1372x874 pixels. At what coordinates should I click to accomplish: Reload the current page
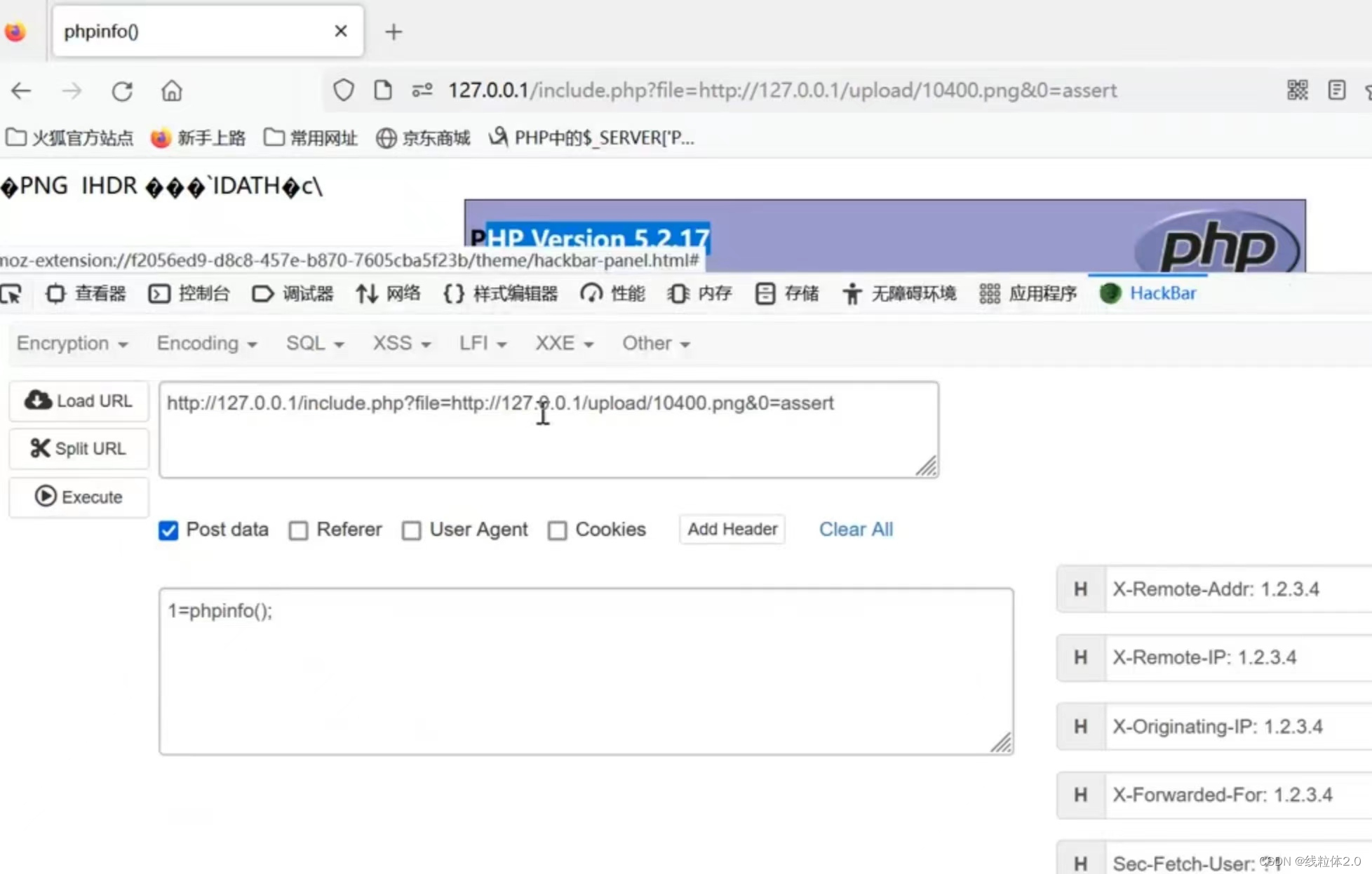(122, 91)
